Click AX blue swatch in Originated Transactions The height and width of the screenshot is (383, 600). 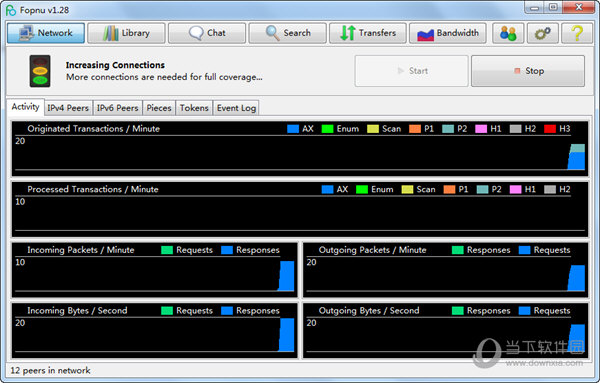293,129
